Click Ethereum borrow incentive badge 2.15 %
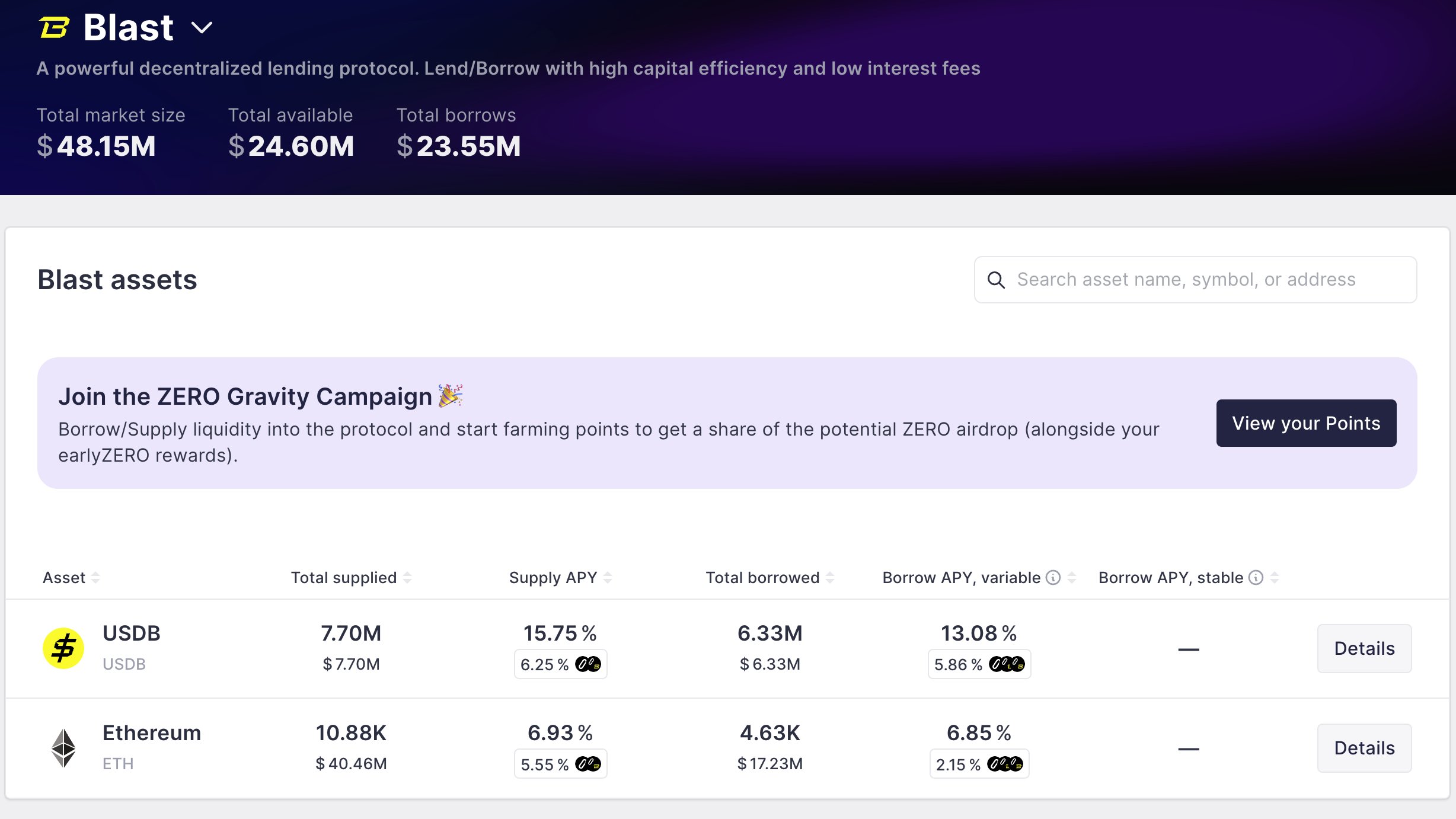This screenshot has width=1456, height=819. tap(979, 764)
